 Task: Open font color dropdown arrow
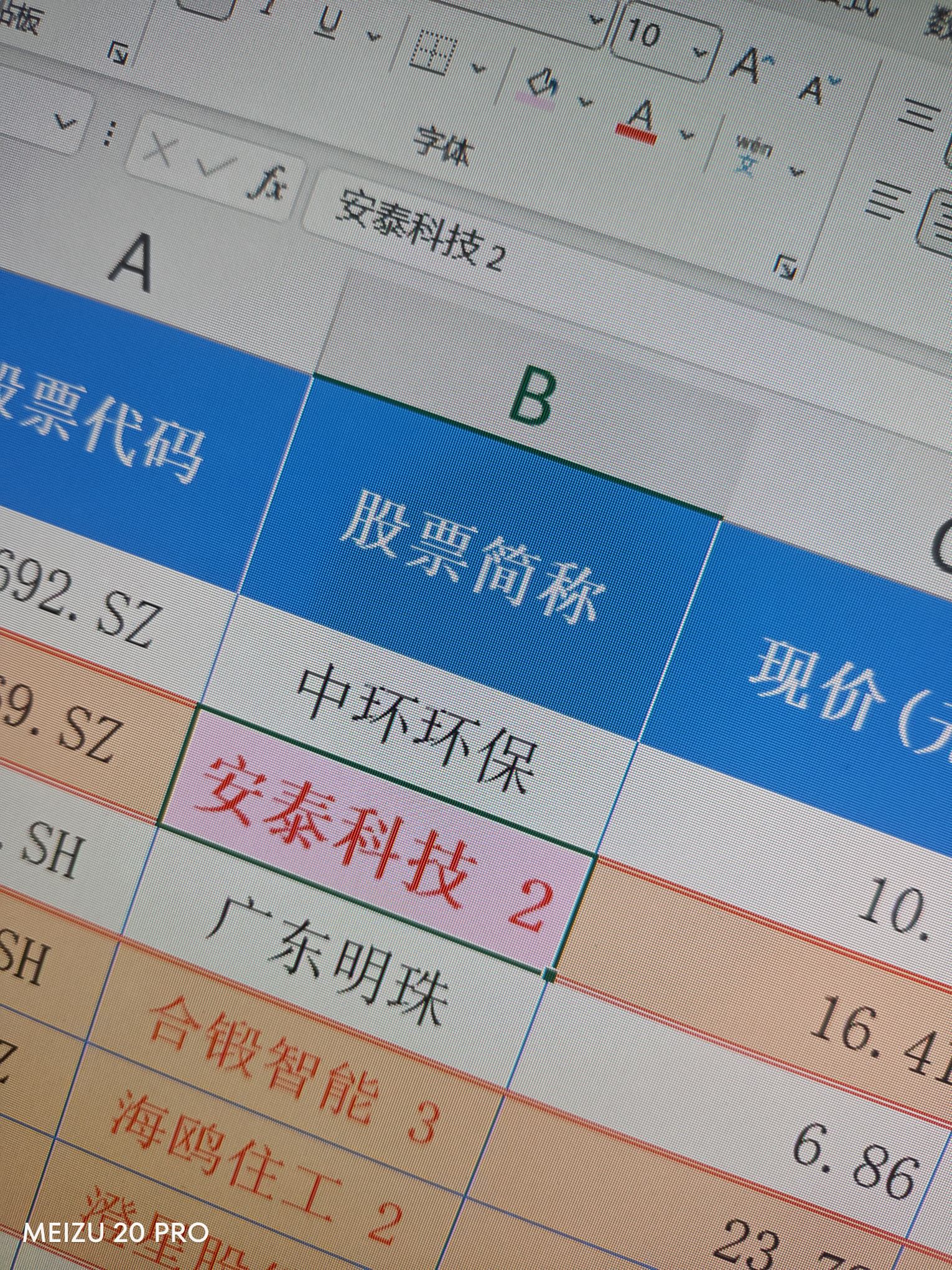pyautogui.click(x=686, y=134)
